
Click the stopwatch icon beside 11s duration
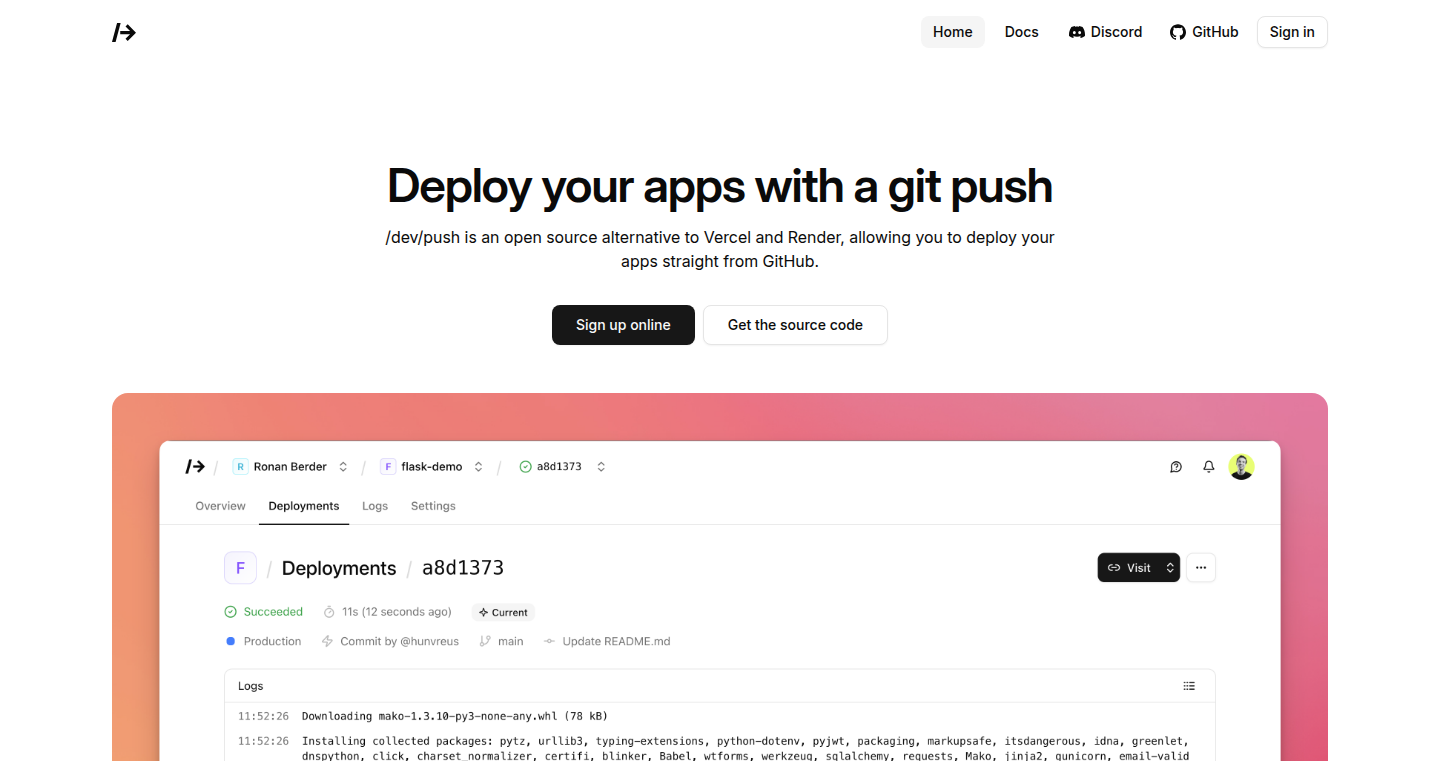[x=329, y=611]
